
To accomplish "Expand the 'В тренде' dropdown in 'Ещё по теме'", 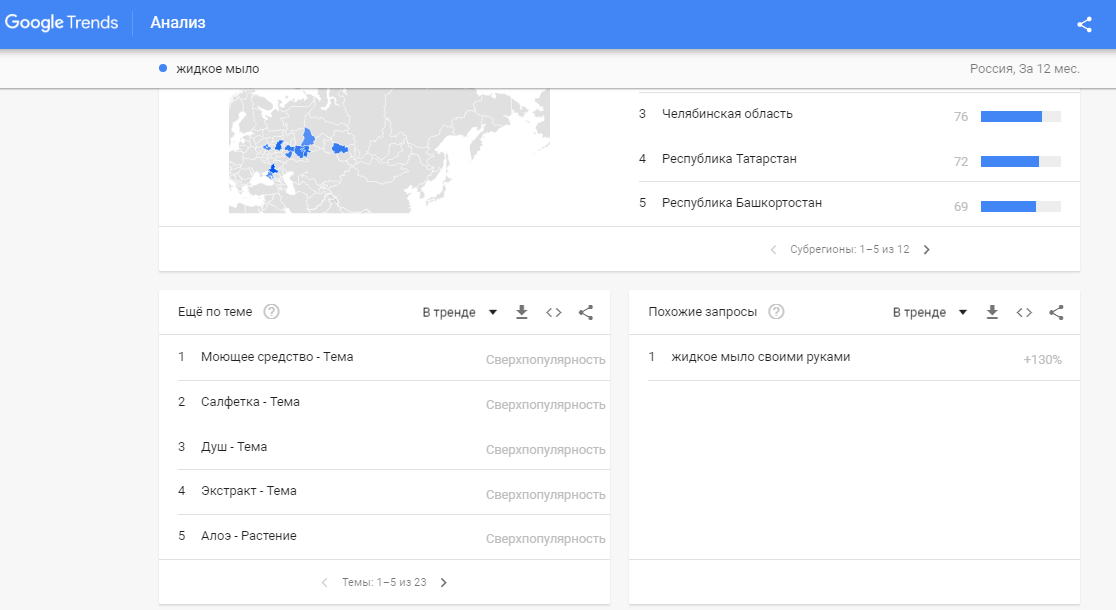I will [x=459, y=312].
